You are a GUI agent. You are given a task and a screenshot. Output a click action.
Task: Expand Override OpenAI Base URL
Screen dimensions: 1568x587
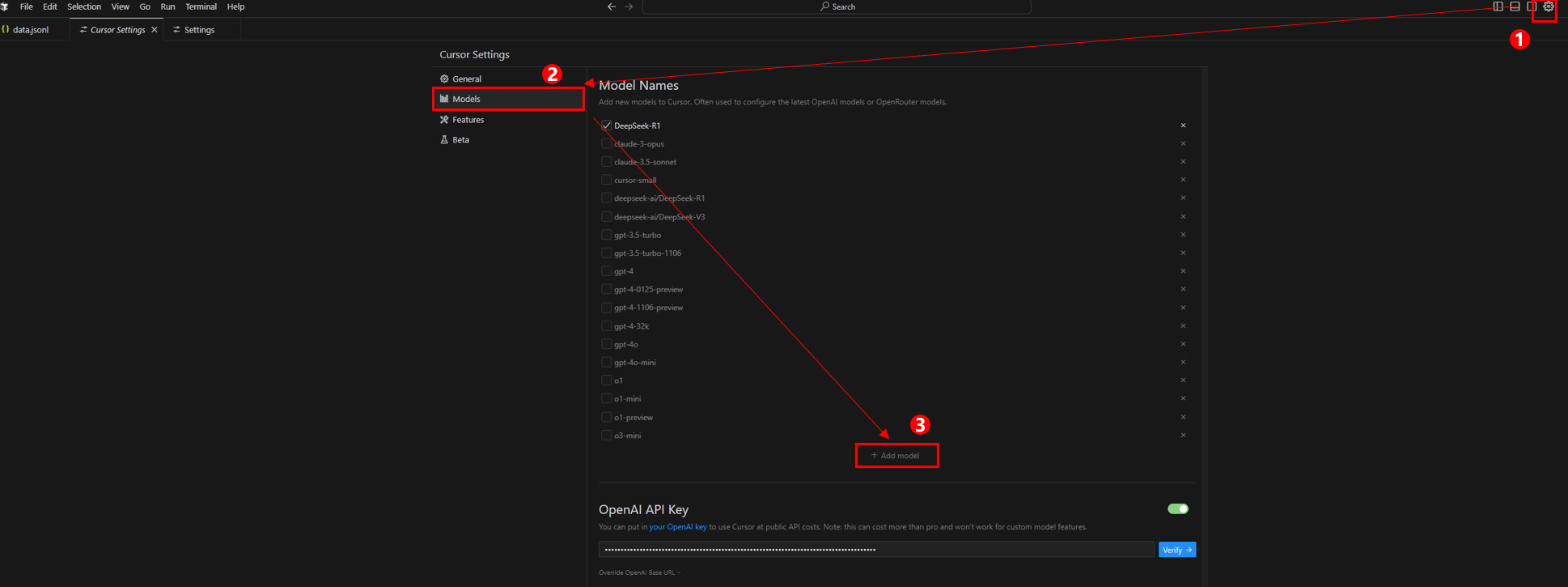[639, 572]
